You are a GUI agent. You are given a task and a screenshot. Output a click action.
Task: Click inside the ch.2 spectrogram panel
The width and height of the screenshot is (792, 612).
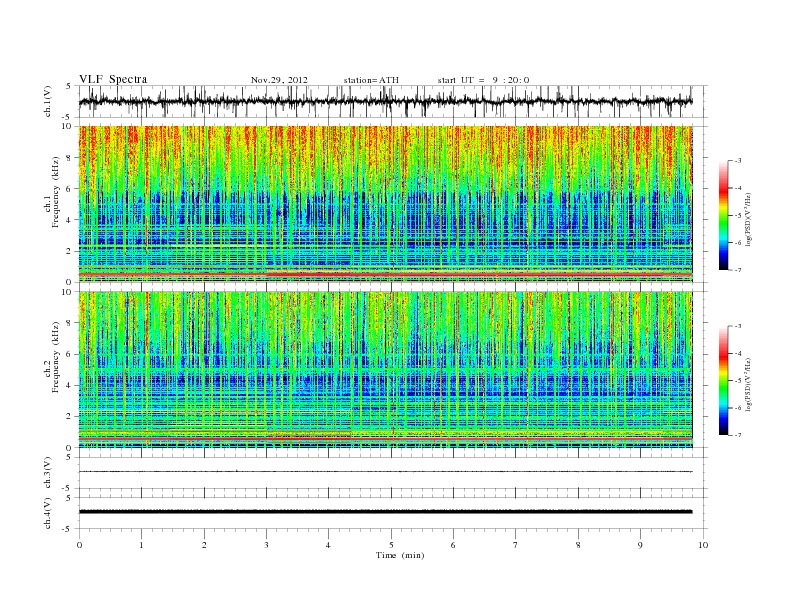pos(385,369)
